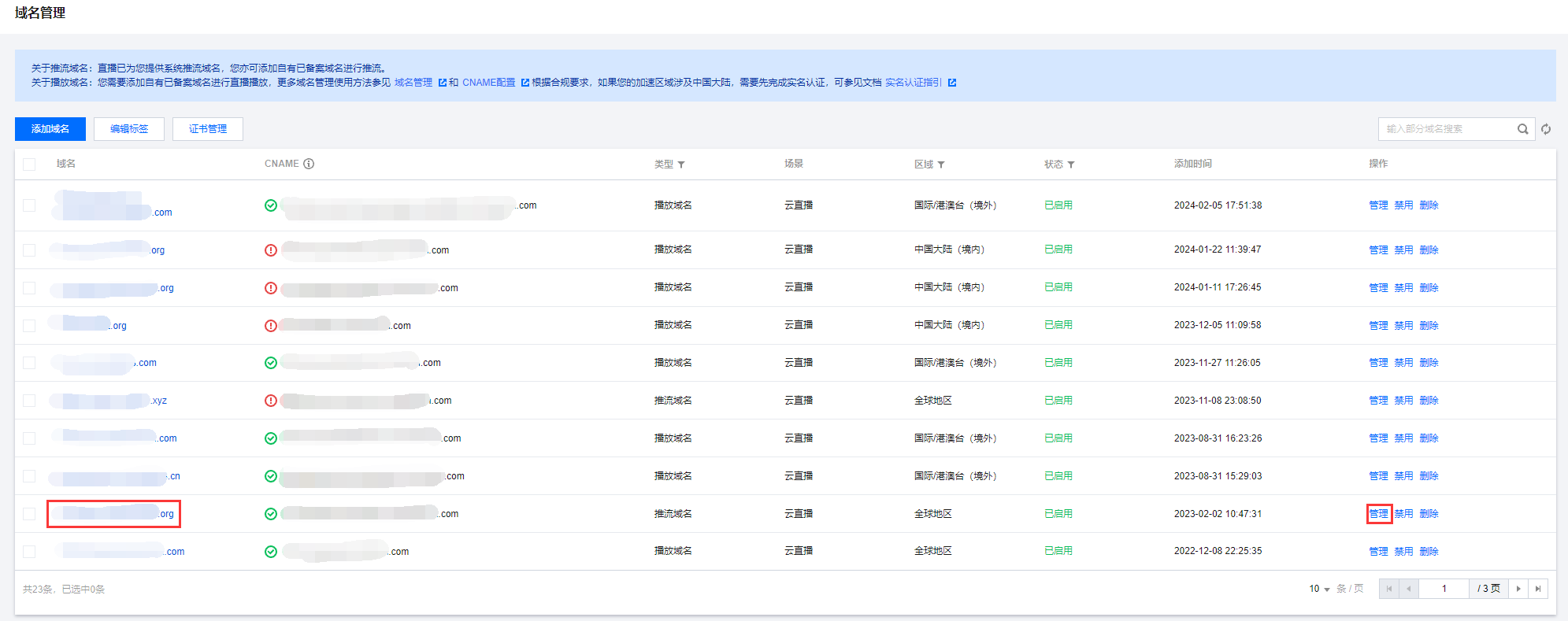Screen dimensions: 1568x621
Task: Open the type column filter
Action: click(x=681, y=164)
